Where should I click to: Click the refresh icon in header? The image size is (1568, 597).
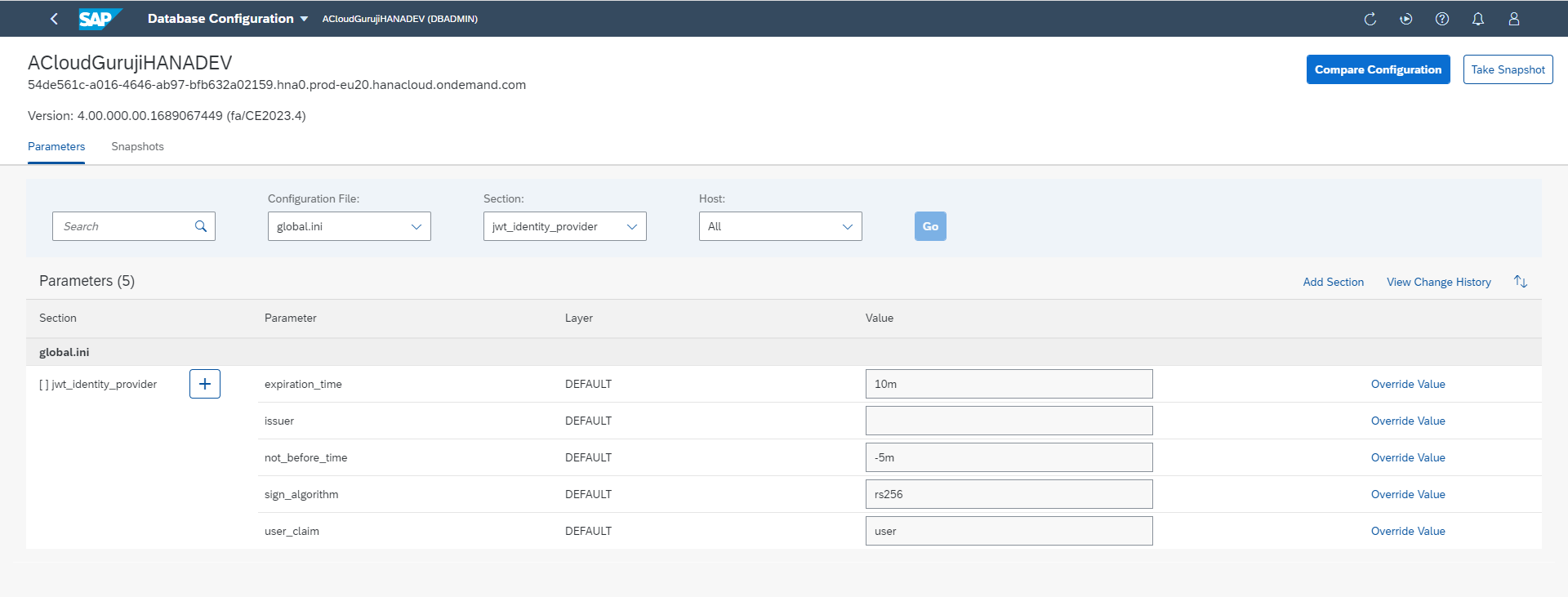pos(1370,19)
